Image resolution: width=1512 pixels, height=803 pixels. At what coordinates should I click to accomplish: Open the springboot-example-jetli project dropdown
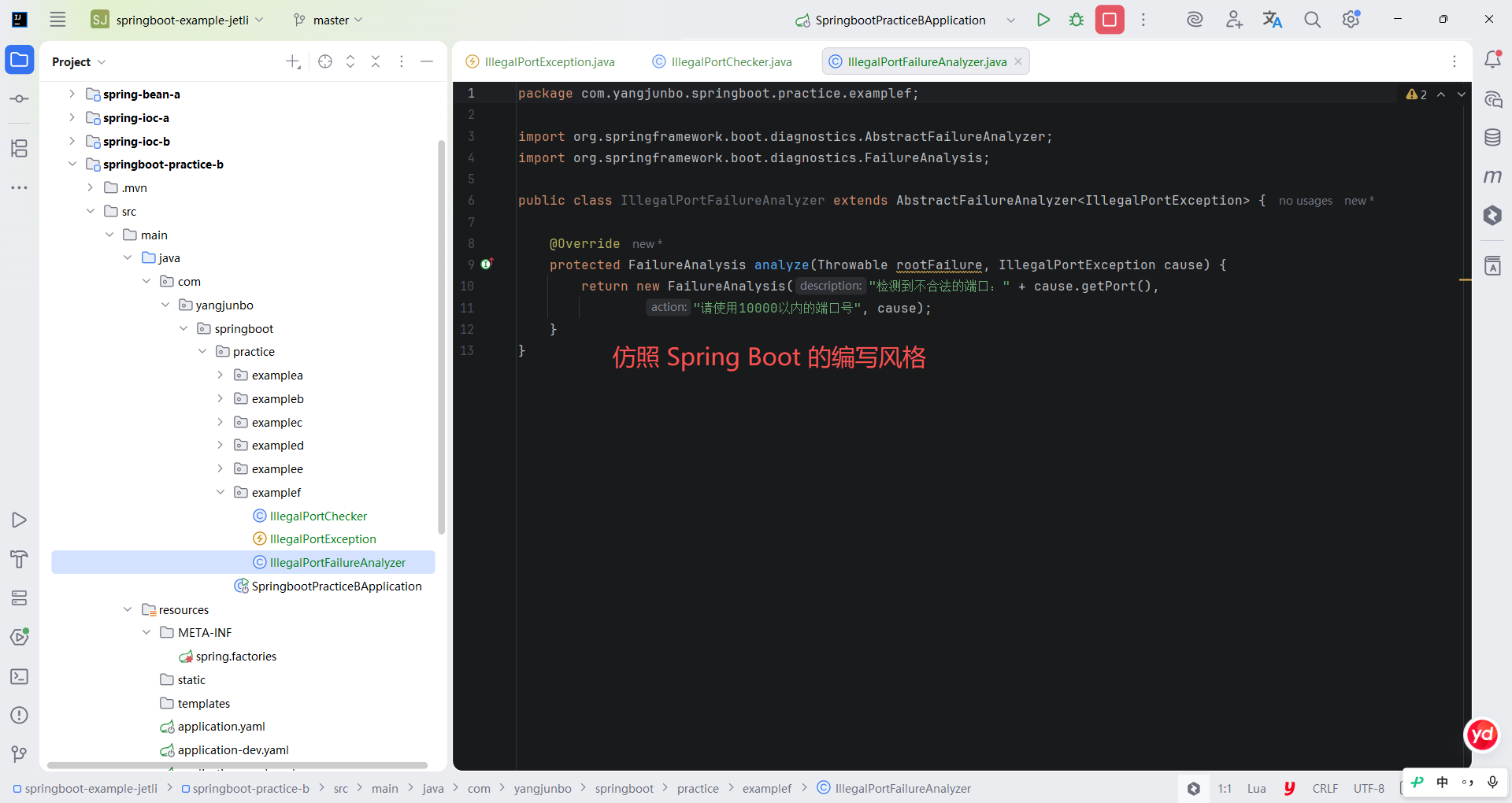(x=177, y=20)
